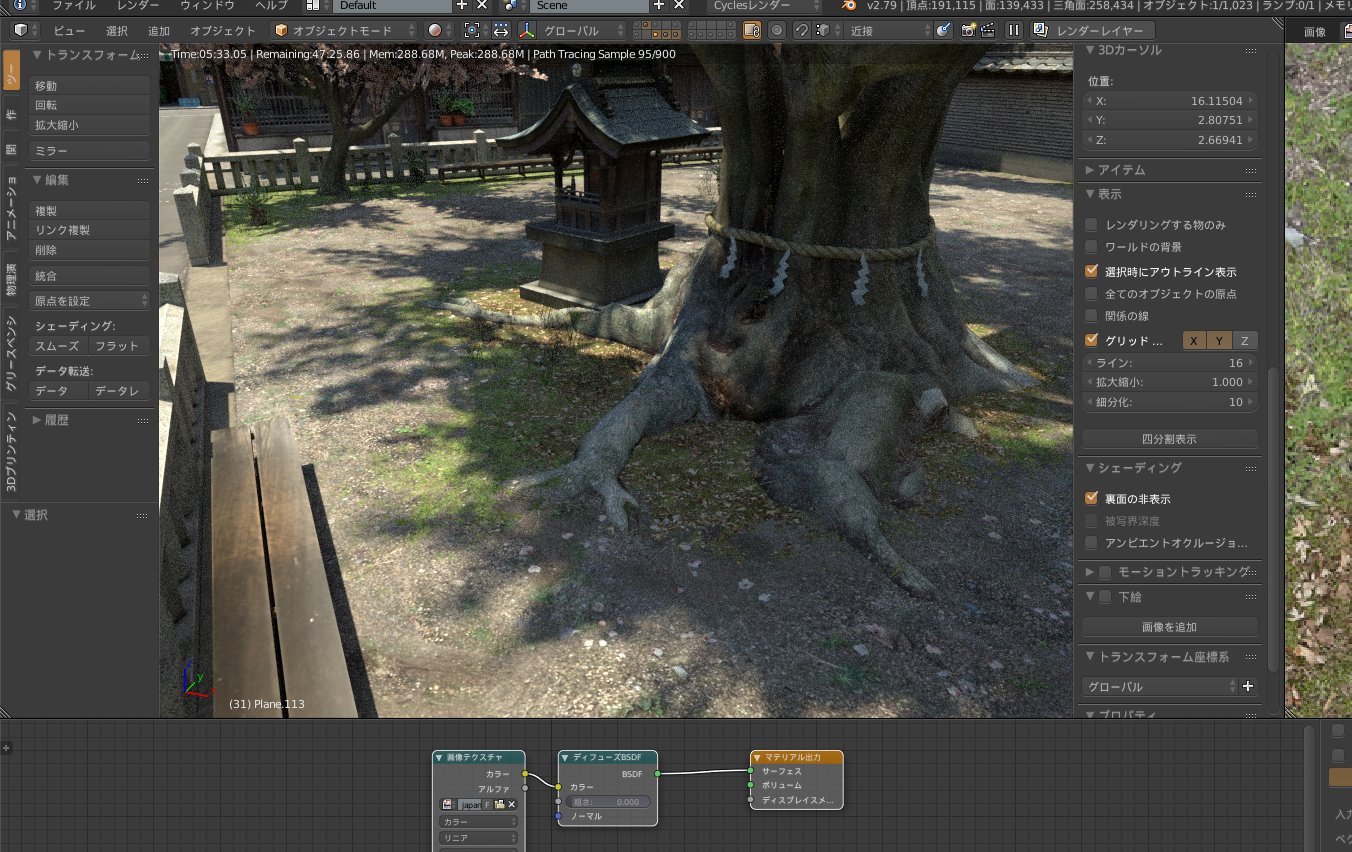Click the 統合 button
Screen dimensions: 1352x852
click(90, 275)
